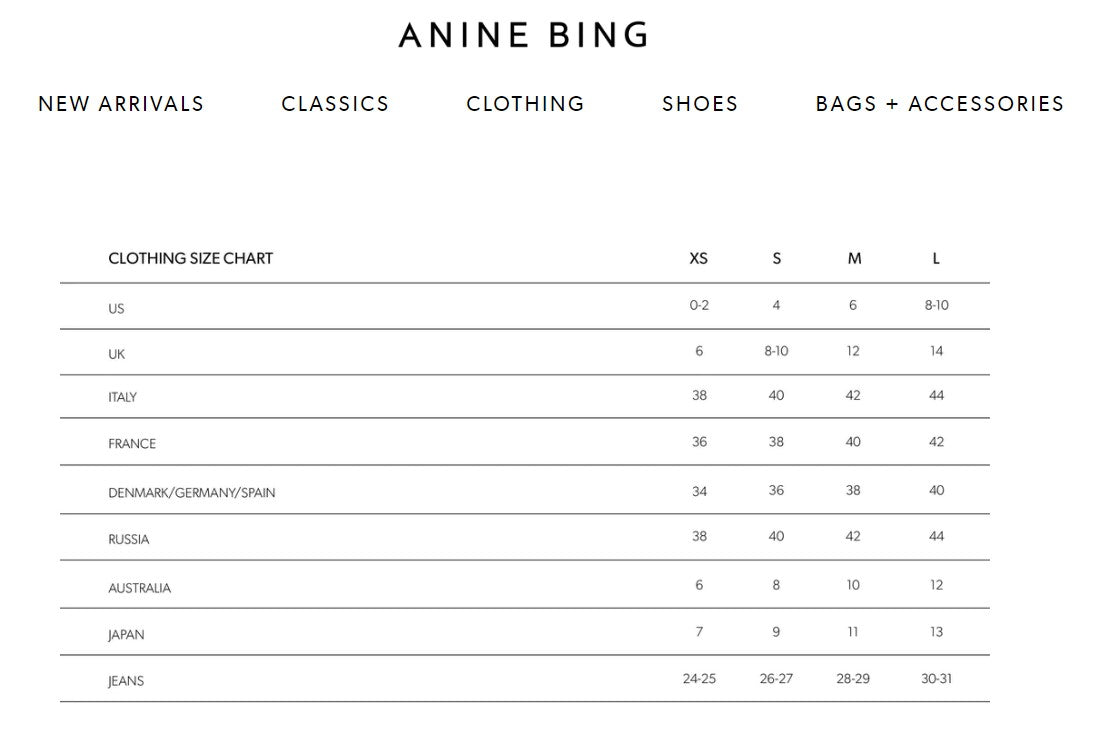This screenshot has height=729, width=1096.
Task: Click the FRANCE row label
Action: click(132, 444)
